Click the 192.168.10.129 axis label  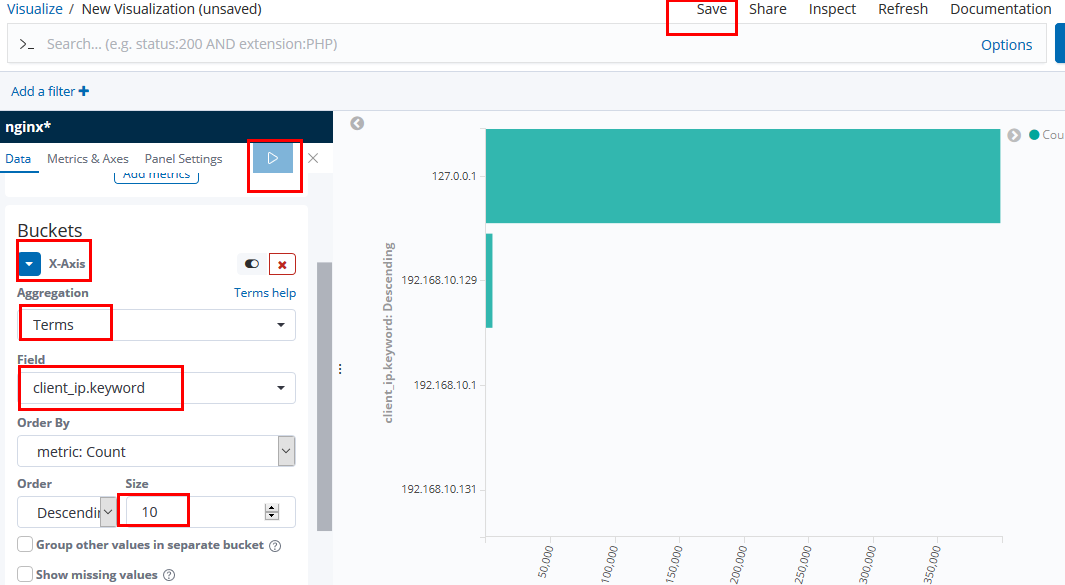coord(439,280)
